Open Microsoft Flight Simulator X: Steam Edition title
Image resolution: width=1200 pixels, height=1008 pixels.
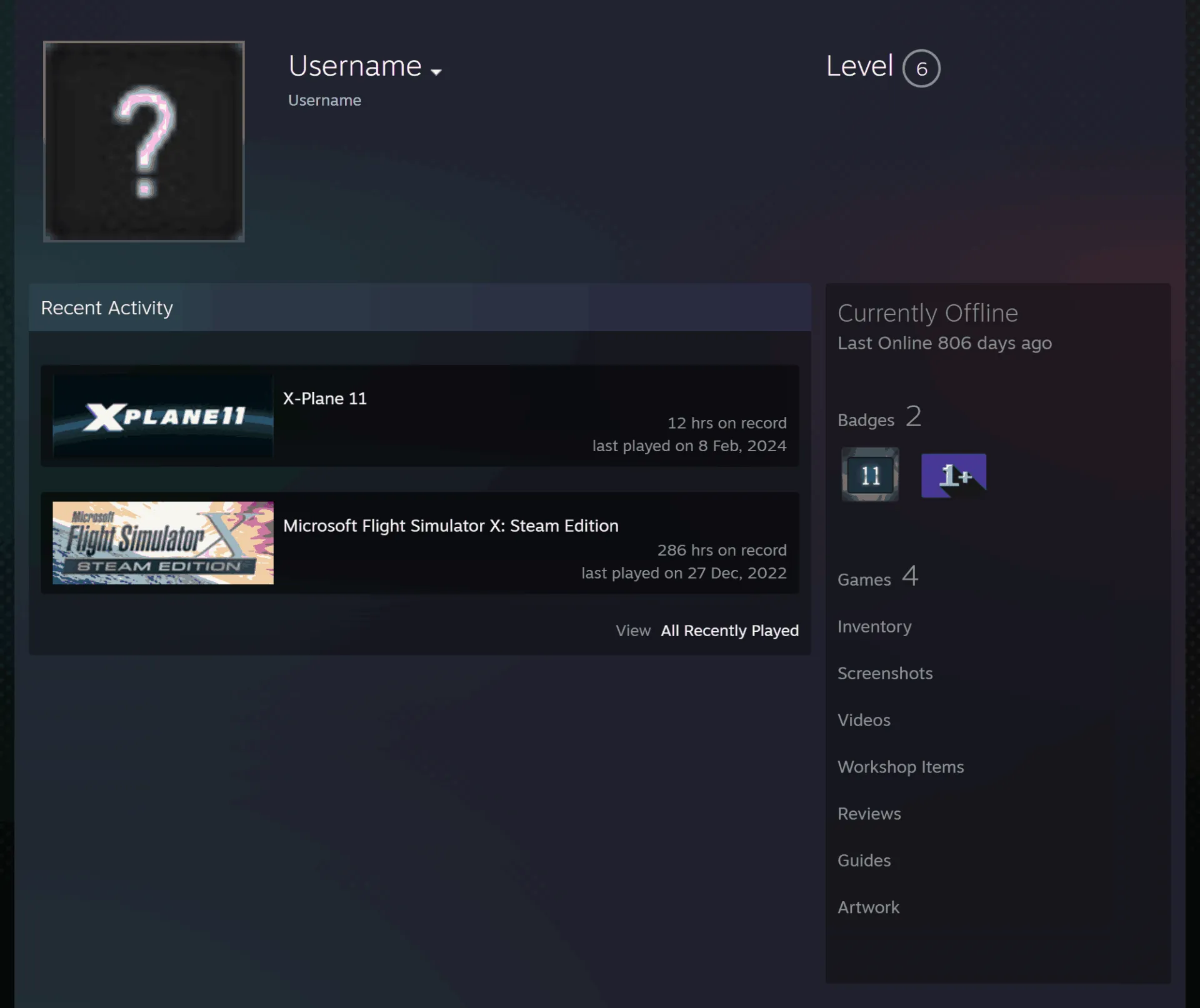(x=451, y=526)
